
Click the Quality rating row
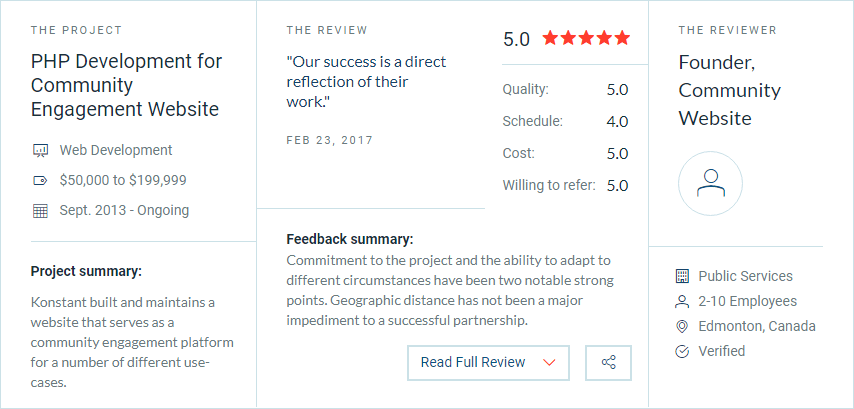[x=565, y=89]
